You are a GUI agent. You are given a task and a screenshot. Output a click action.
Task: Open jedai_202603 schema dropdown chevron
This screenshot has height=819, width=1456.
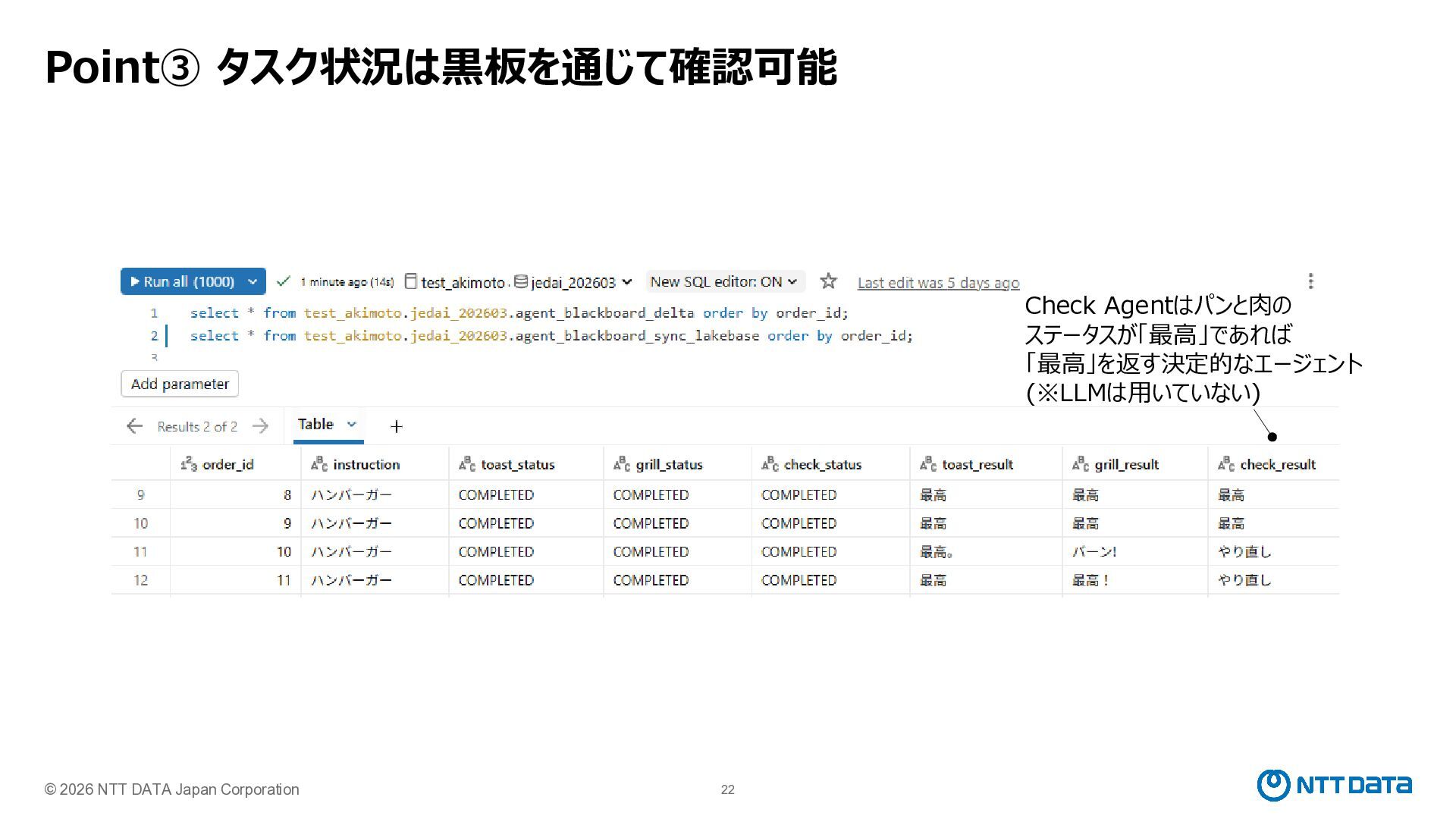point(627,282)
